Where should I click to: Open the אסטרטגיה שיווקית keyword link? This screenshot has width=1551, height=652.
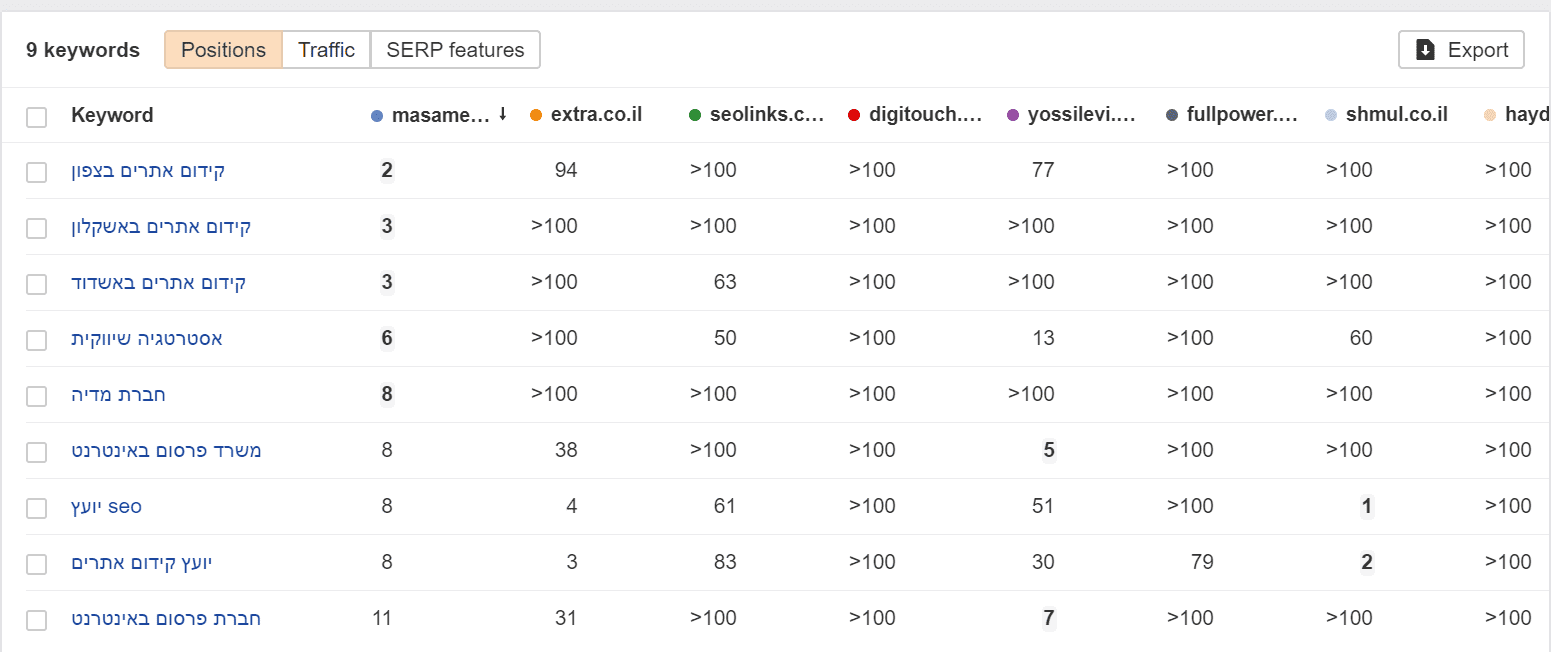pyautogui.click(x=147, y=339)
